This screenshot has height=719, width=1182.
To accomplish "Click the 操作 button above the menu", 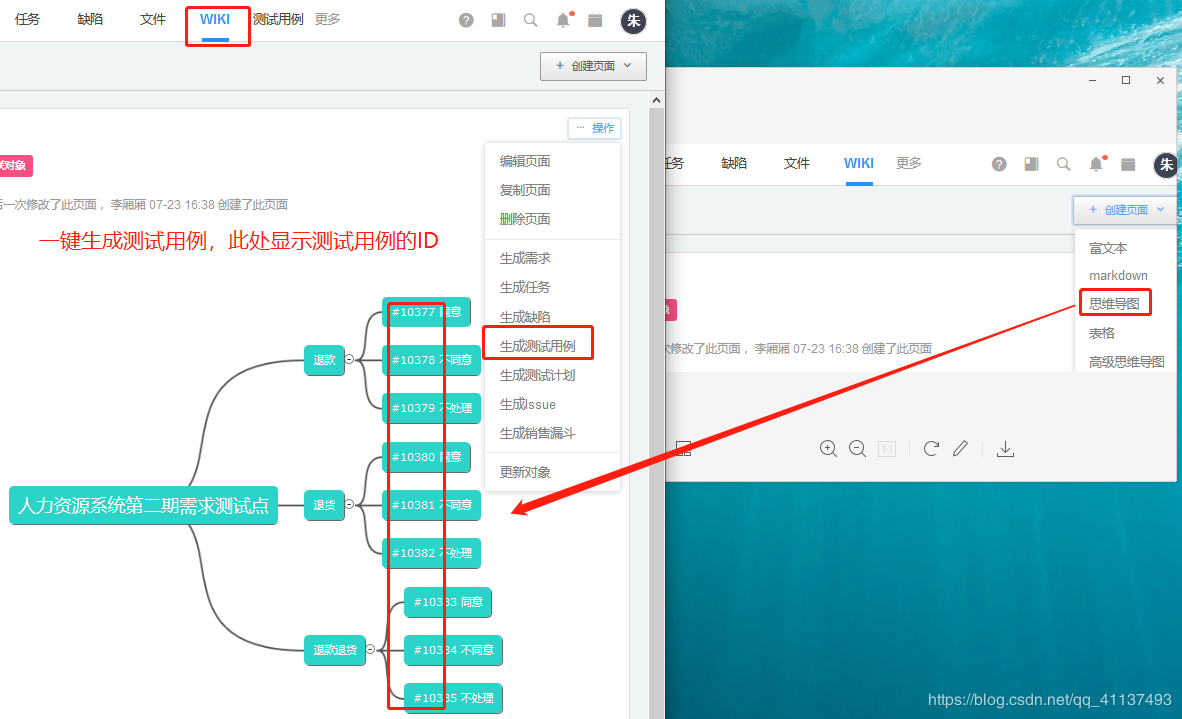I will coord(594,128).
